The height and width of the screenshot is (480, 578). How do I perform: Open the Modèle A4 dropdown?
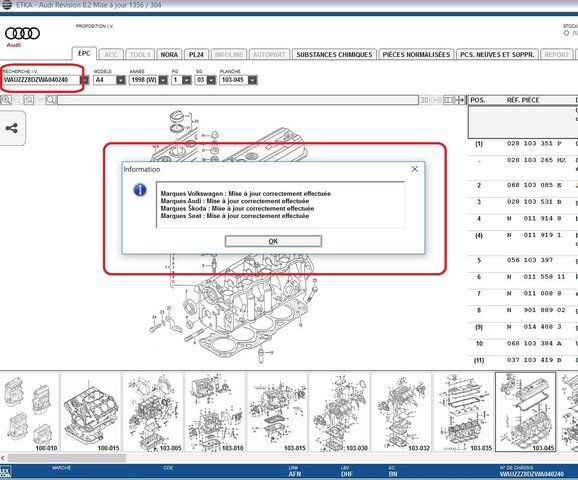pyautogui.click(x=121, y=80)
